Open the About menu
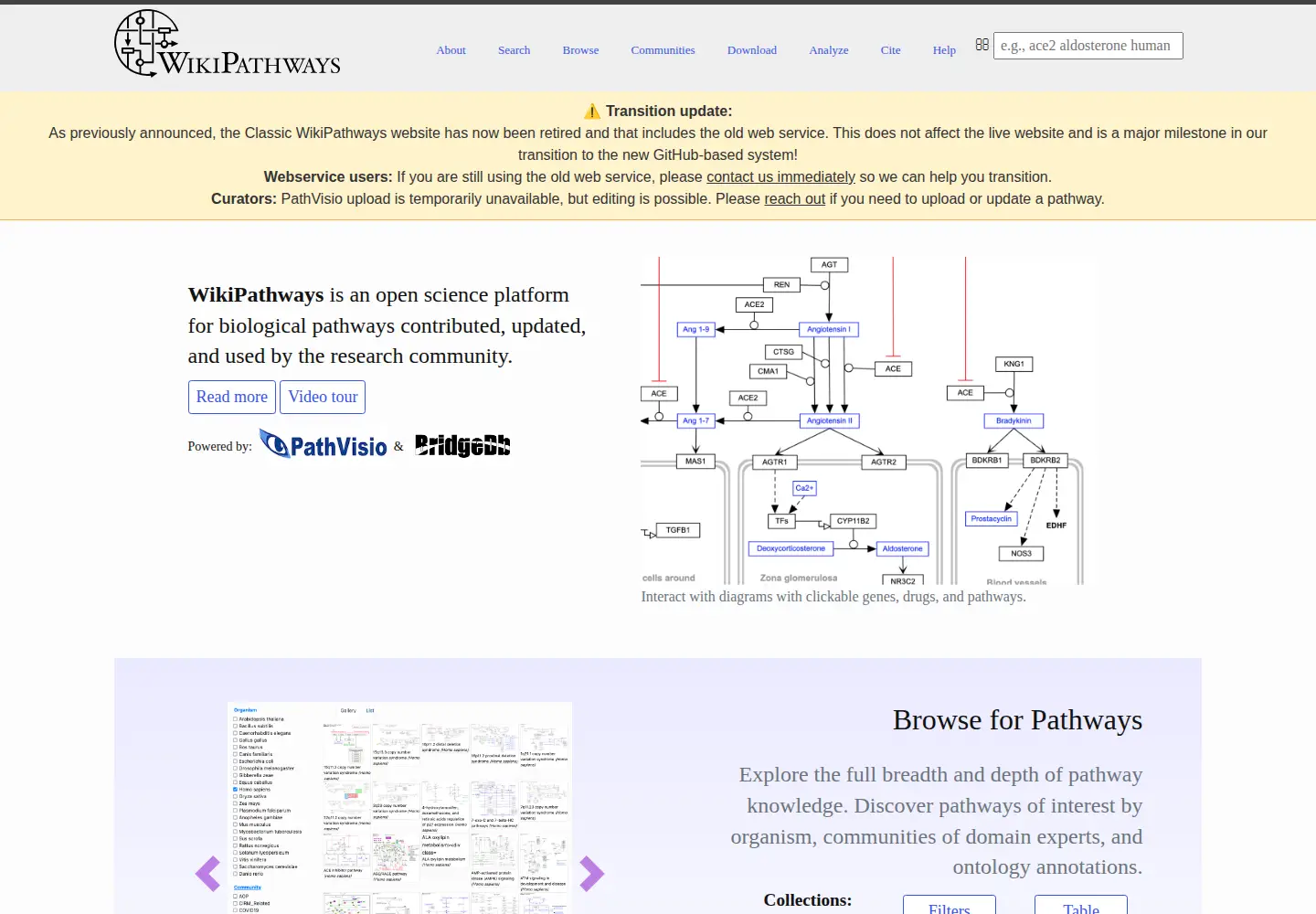The height and width of the screenshot is (914, 1316). click(451, 50)
